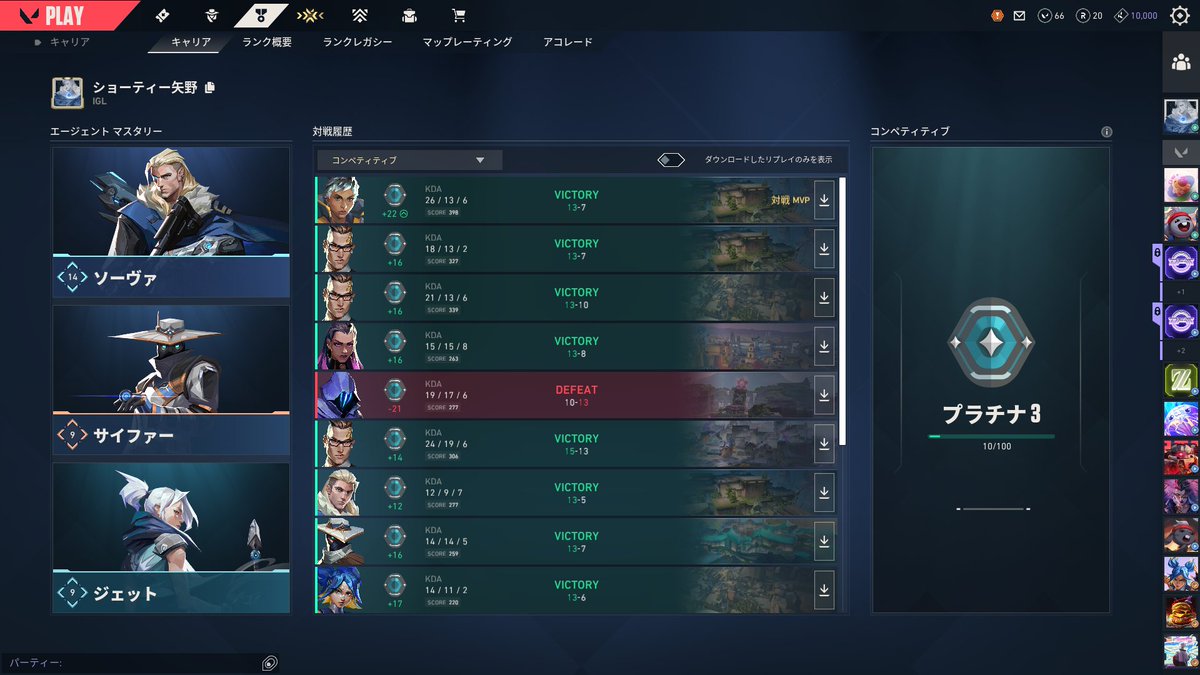Click the 対戦 MVP label

(790, 200)
